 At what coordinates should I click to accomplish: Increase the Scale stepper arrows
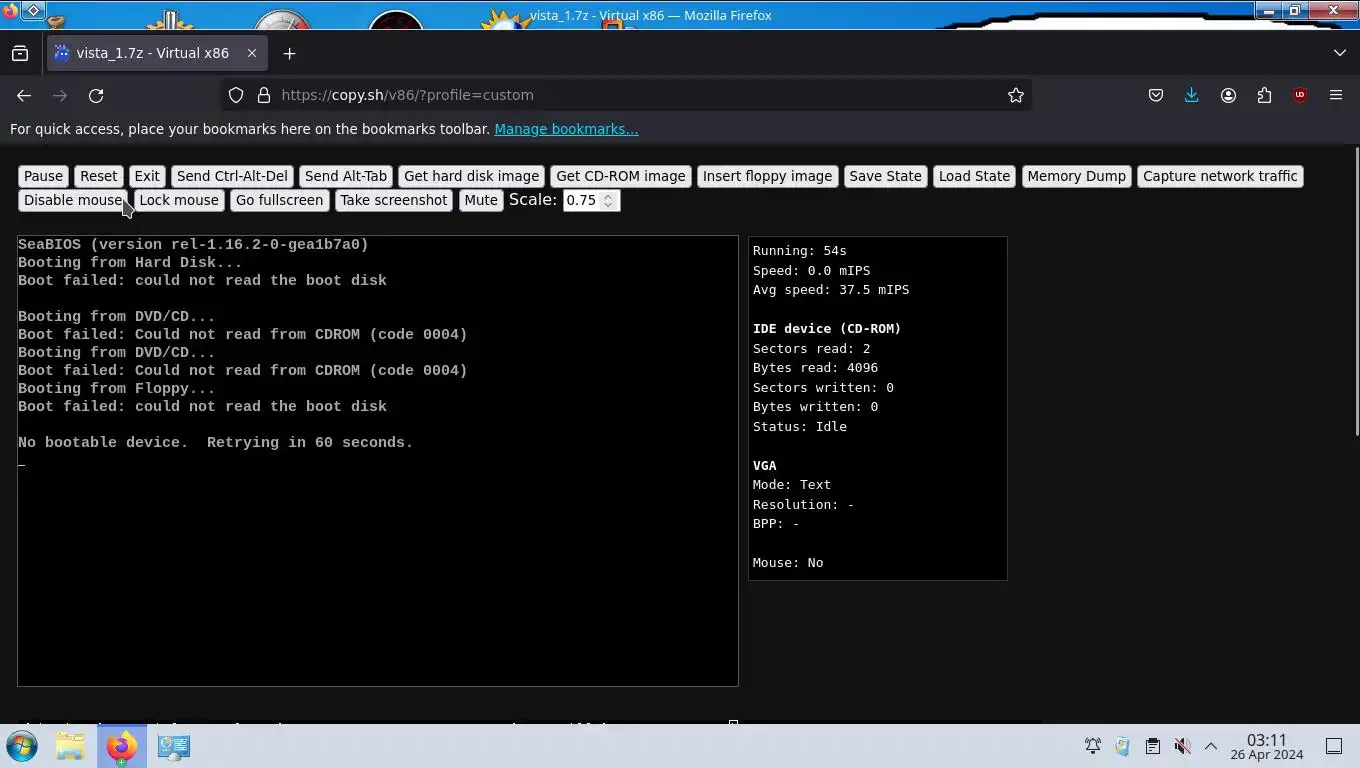point(608,196)
